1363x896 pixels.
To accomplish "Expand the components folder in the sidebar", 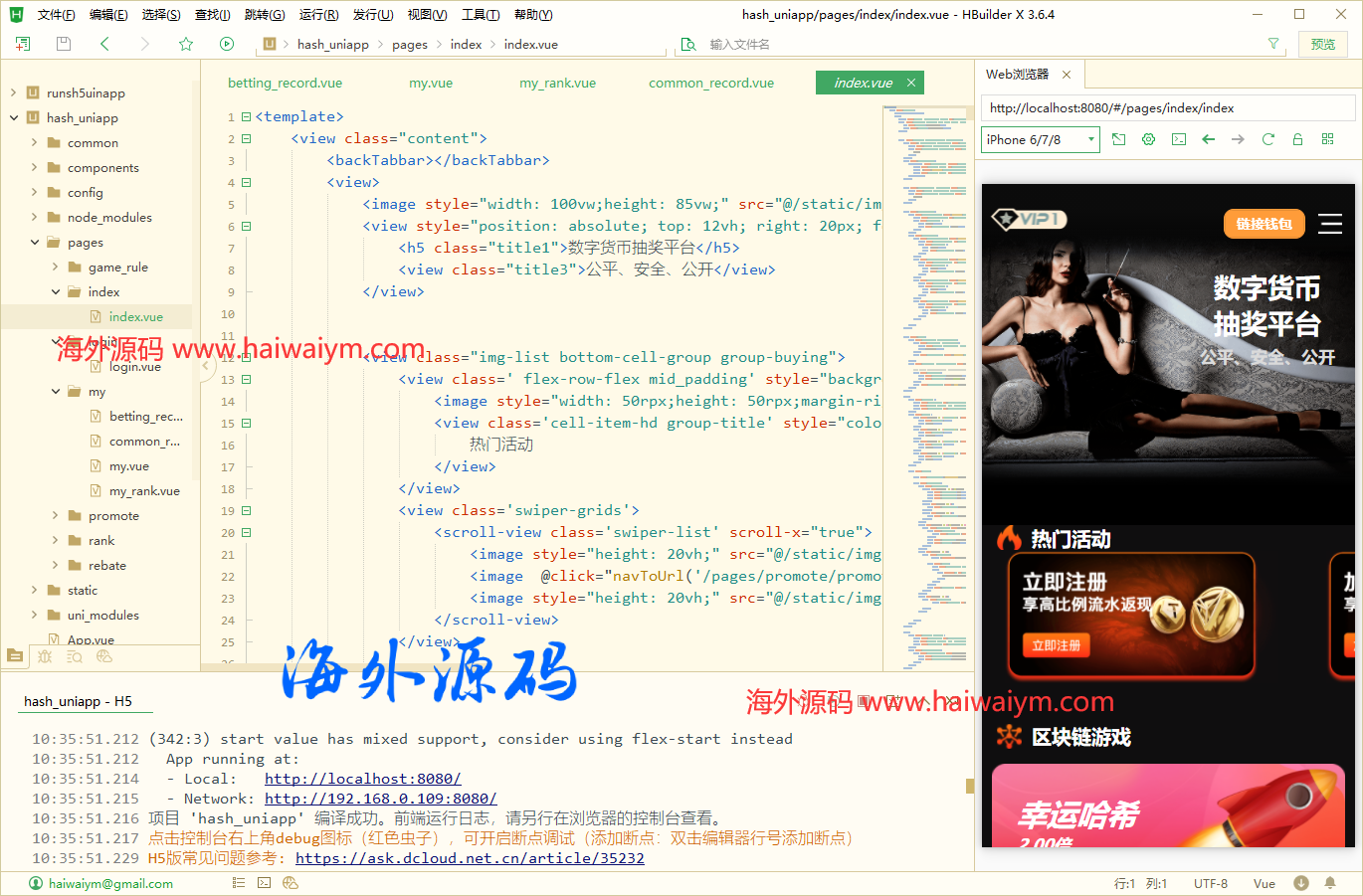I will [34, 167].
